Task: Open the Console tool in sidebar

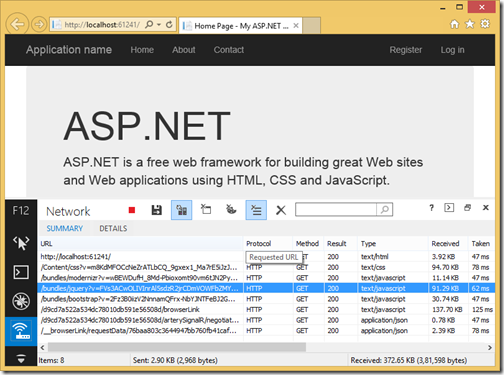Action: tap(21, 272)
